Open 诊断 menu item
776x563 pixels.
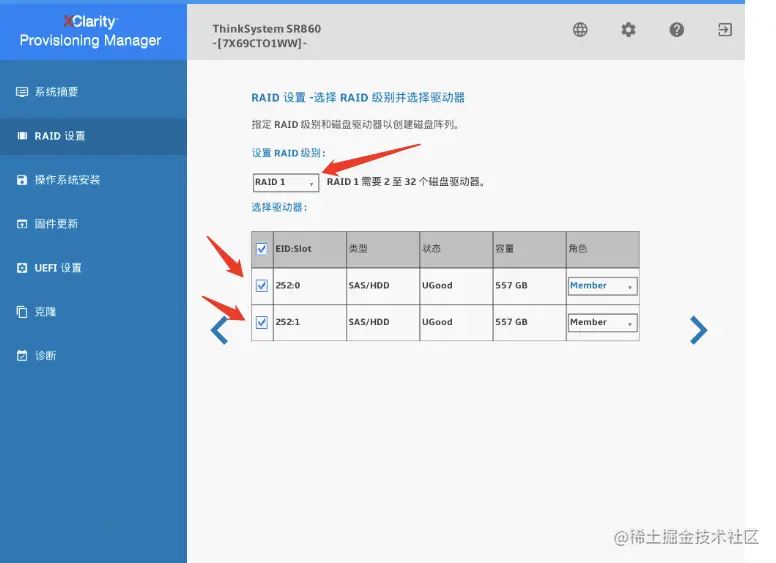[94, 356]
